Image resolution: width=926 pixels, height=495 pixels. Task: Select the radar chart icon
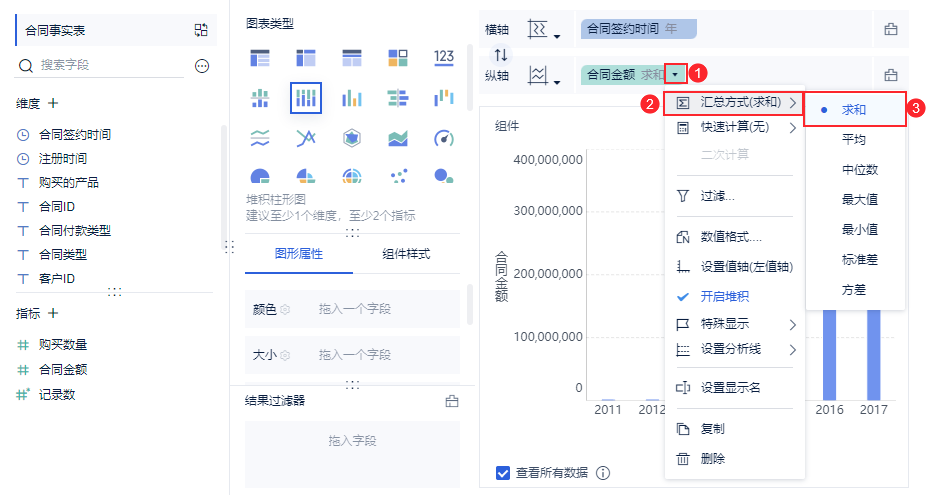coord(352,138)
